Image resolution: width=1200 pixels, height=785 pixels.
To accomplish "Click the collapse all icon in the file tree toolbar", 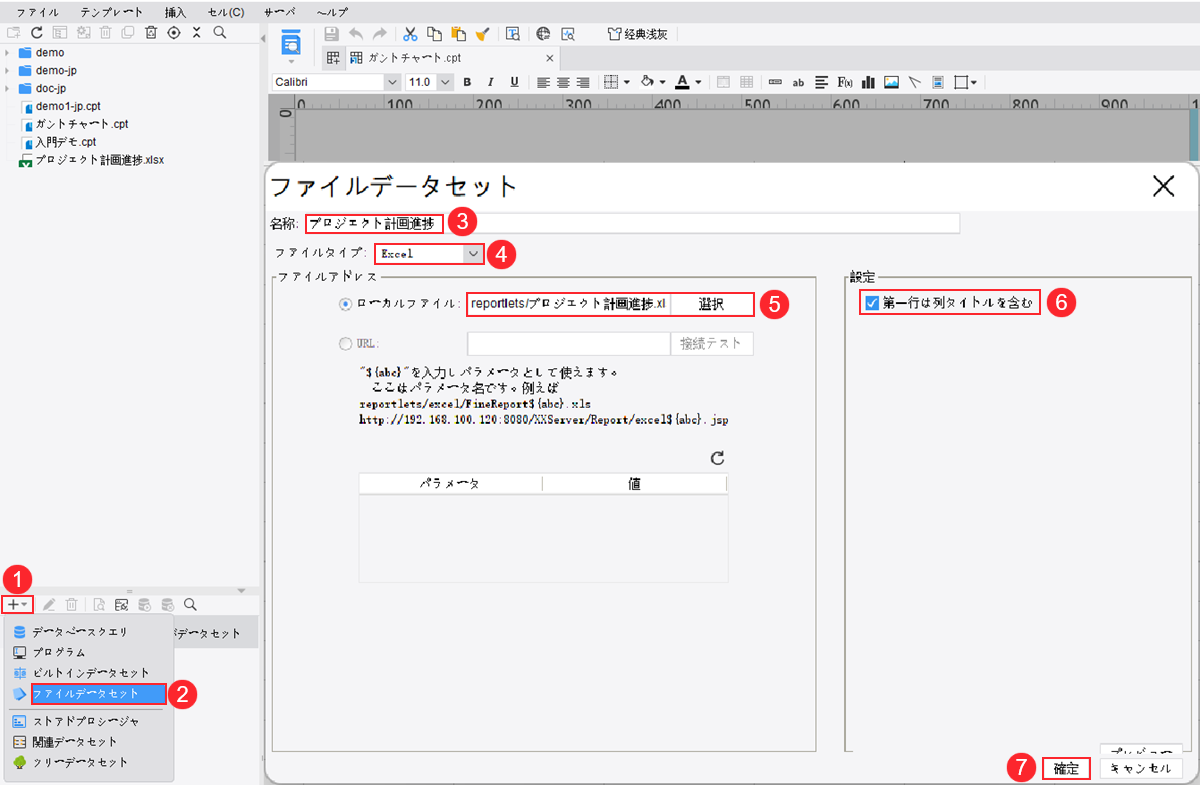I will [x=197, y=32].
